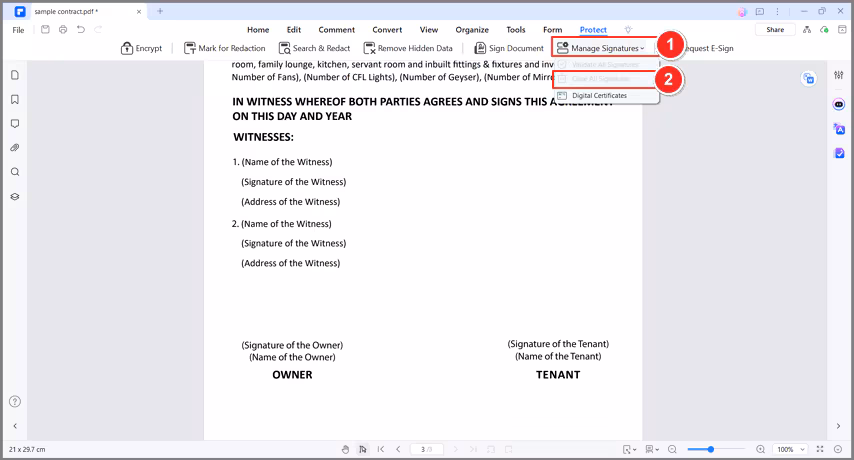Switch to the View tab

429,30
